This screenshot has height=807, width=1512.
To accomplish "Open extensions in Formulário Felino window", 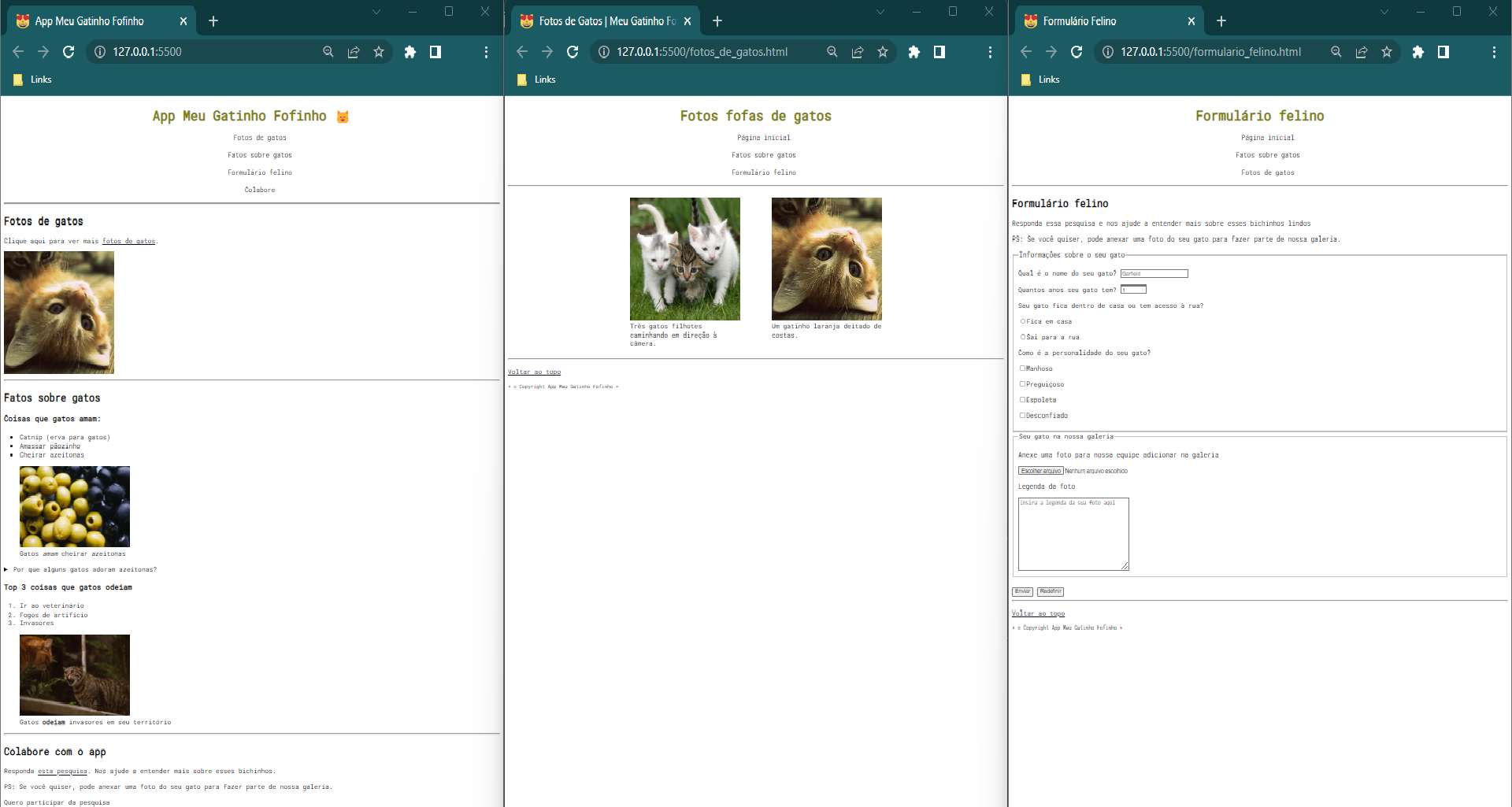I will pos(1418,52).
